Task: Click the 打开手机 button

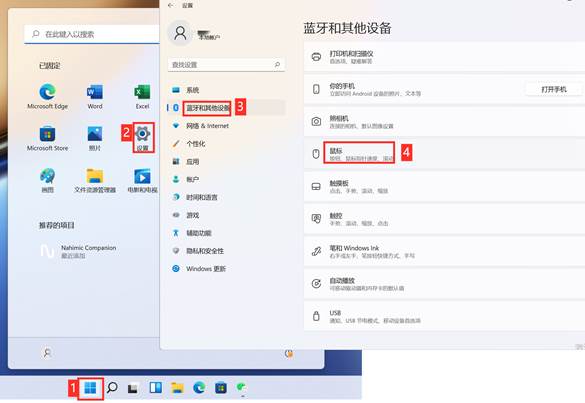Action: pyautogui.click(x=554, y=89)
